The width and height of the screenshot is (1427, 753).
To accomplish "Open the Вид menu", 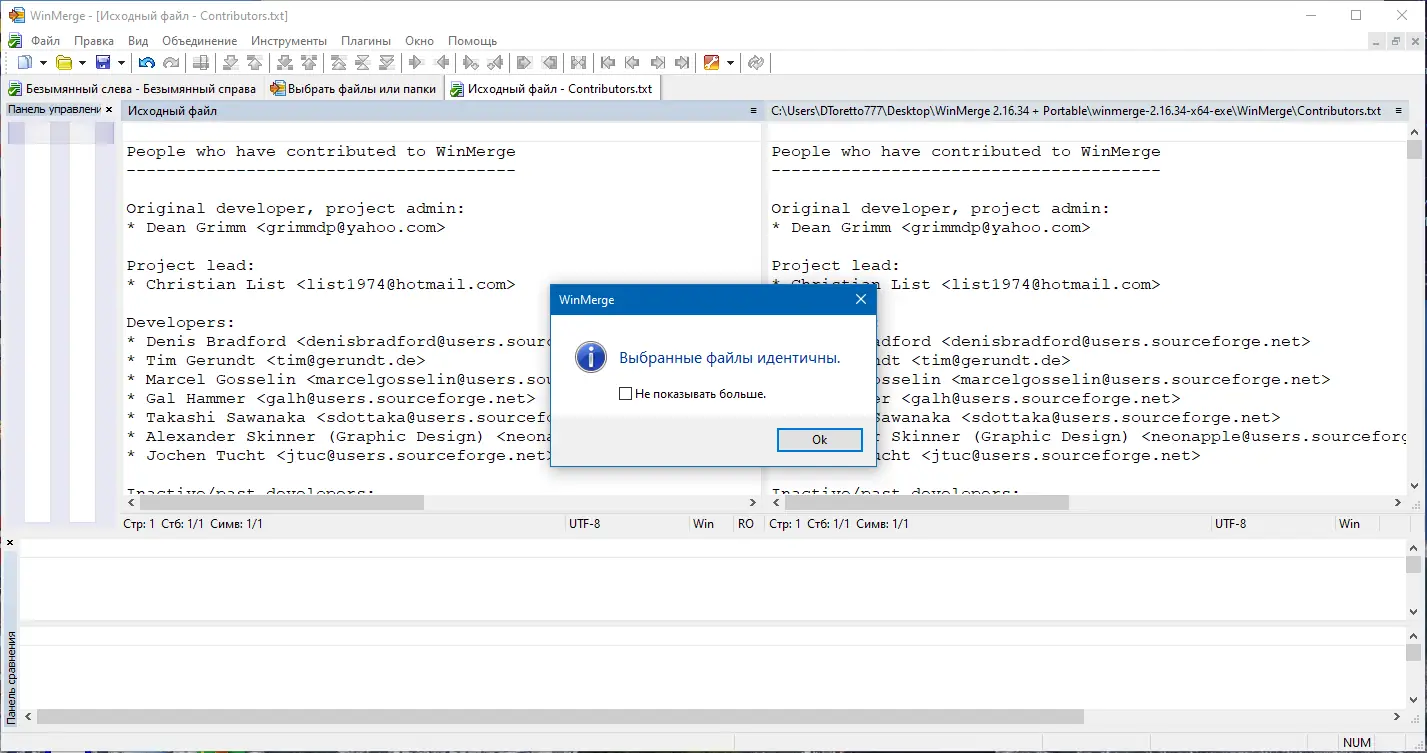I will click(x=138, y=41).
